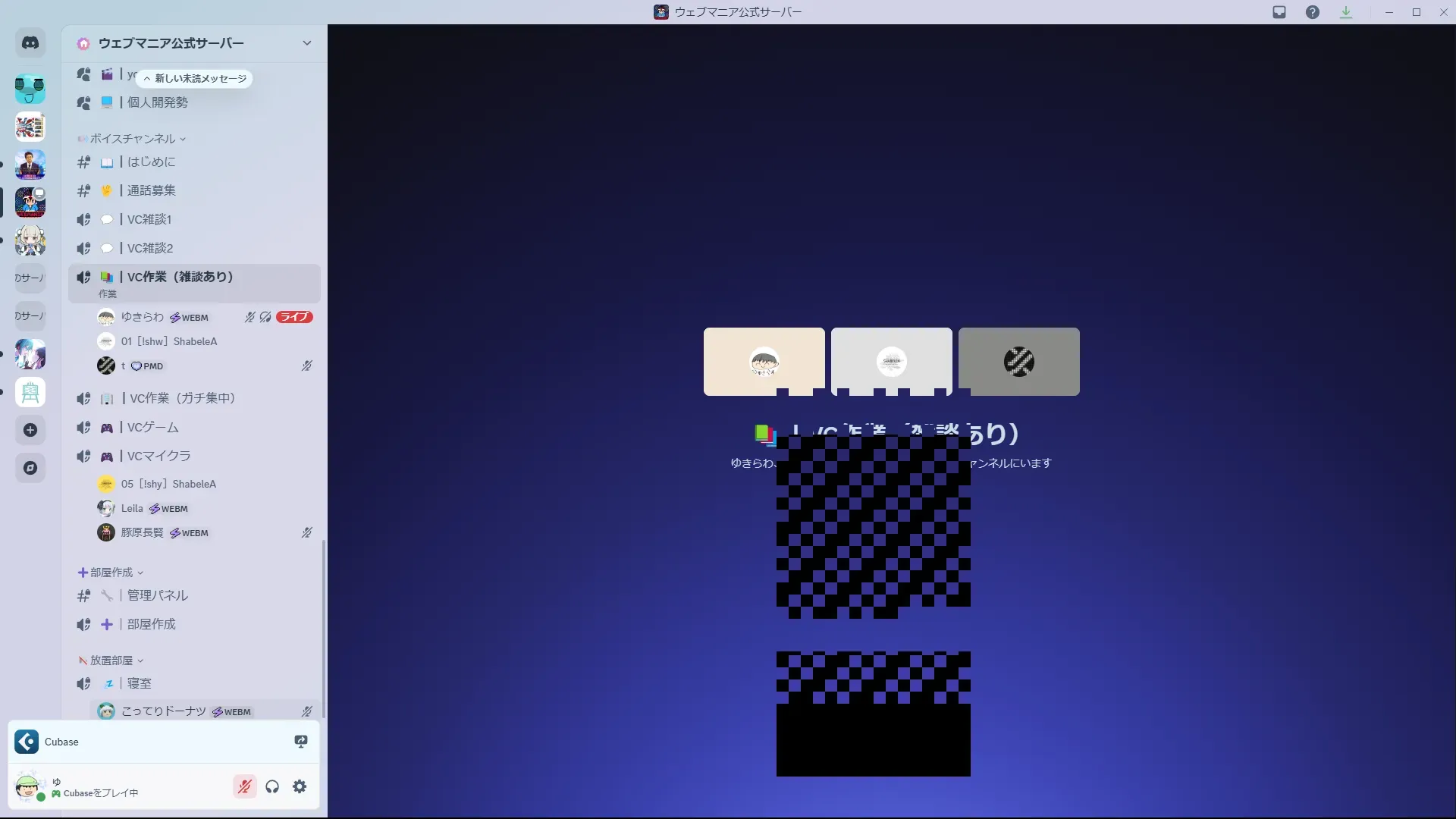1456x819 pixels.
Task: Click the Cubase screen share icon
Action: (301, 742)
